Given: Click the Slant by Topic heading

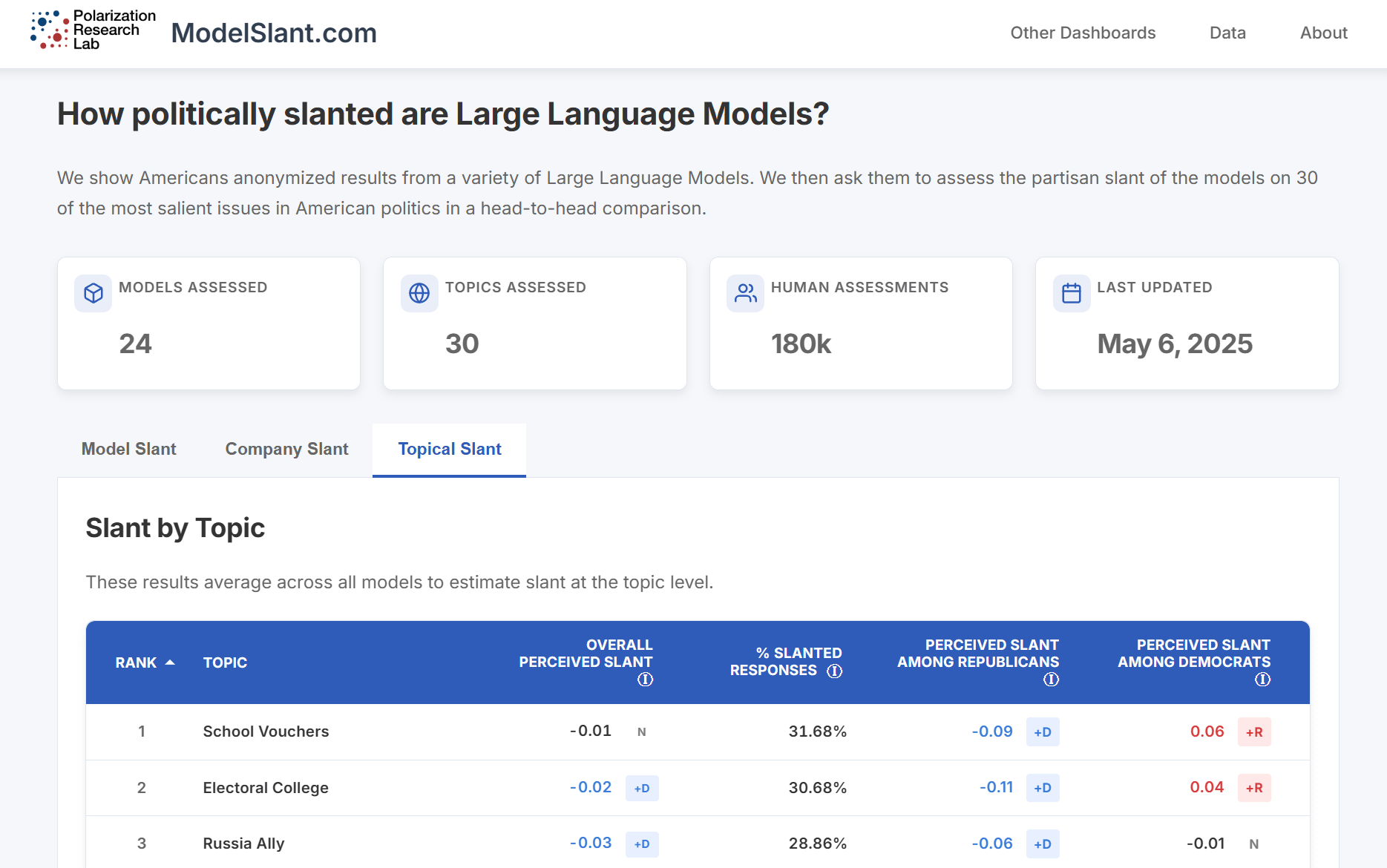Looking at the screenshot, I should click(x=175, y=528).
